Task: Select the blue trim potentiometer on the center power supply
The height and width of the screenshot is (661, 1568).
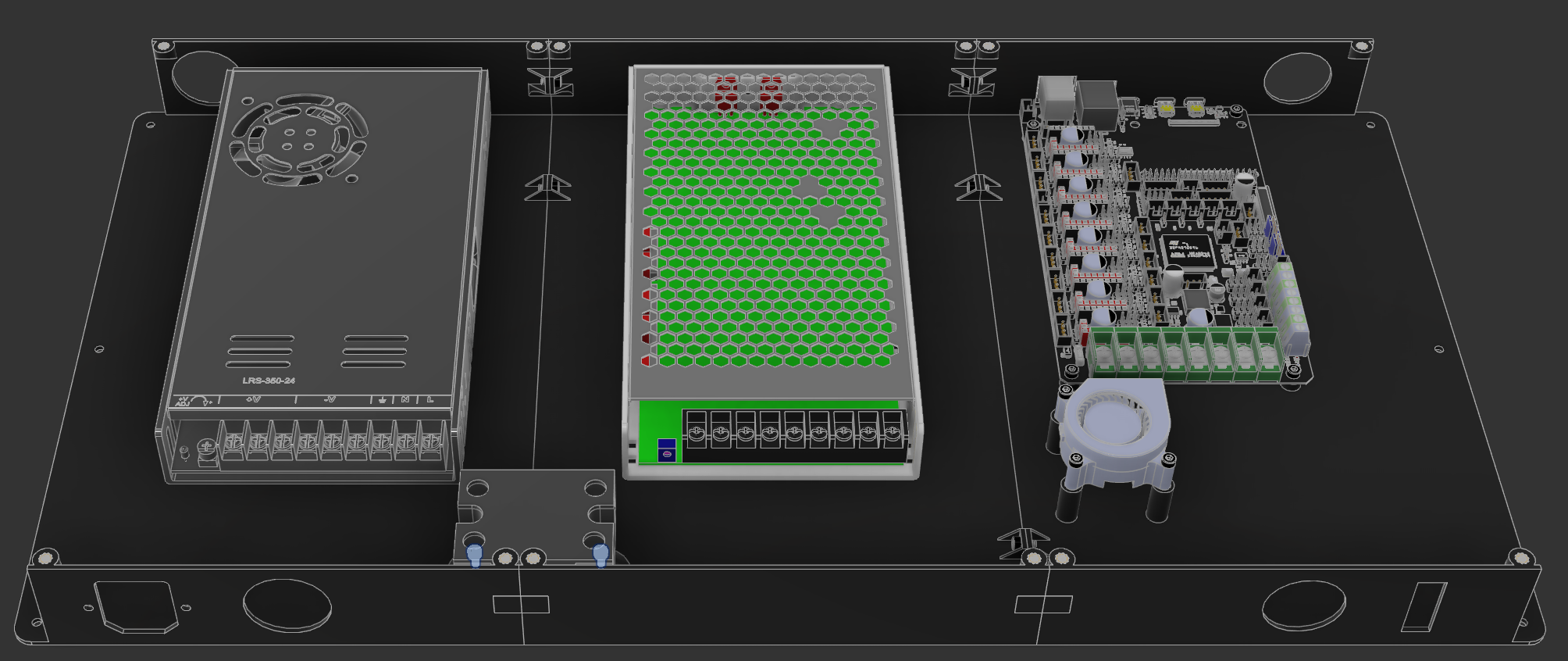Action: [666, 451]
